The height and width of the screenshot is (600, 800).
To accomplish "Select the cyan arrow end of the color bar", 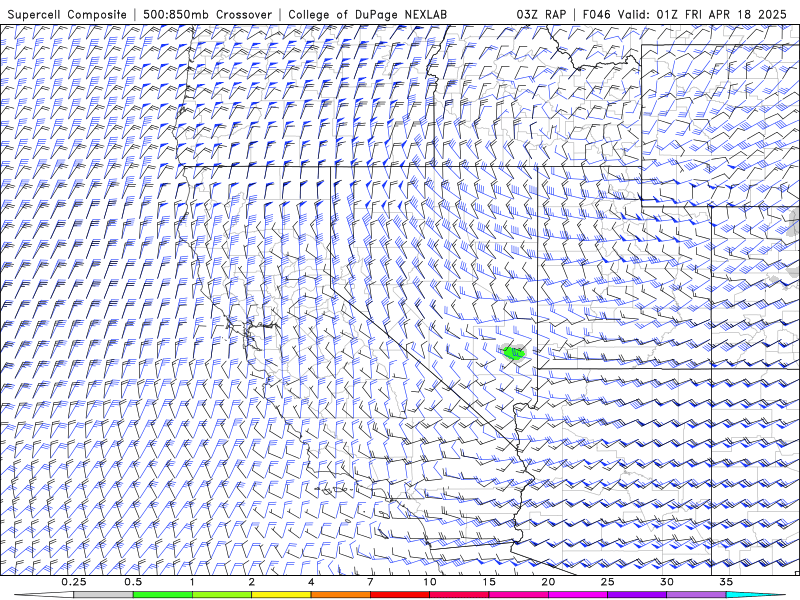I will tap(756, 595).
